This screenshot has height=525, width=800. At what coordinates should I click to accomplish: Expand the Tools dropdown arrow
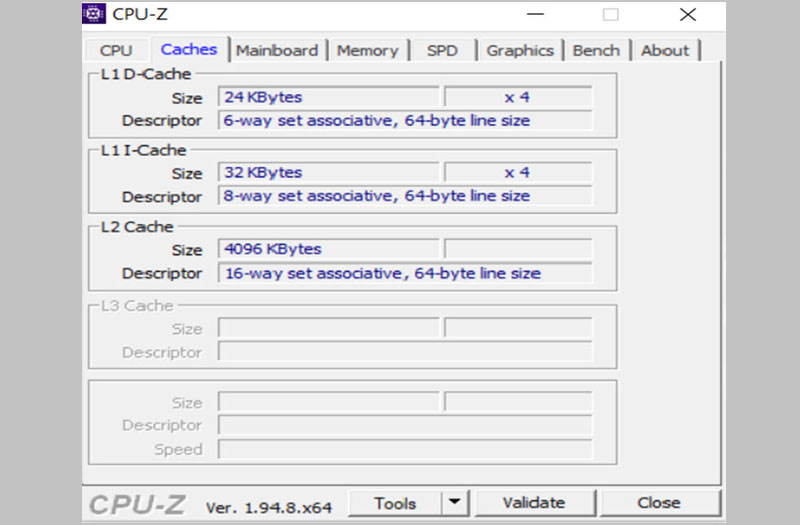(455, 504)
